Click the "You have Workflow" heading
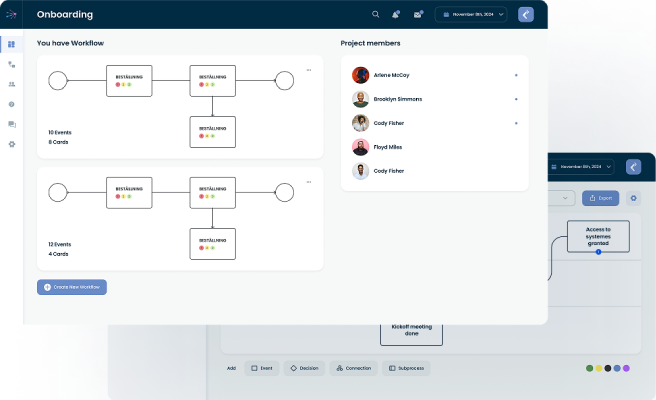Image resolution: width=656 pixels, height=400 pixels. pyautogui.click(x=70, y=43)
